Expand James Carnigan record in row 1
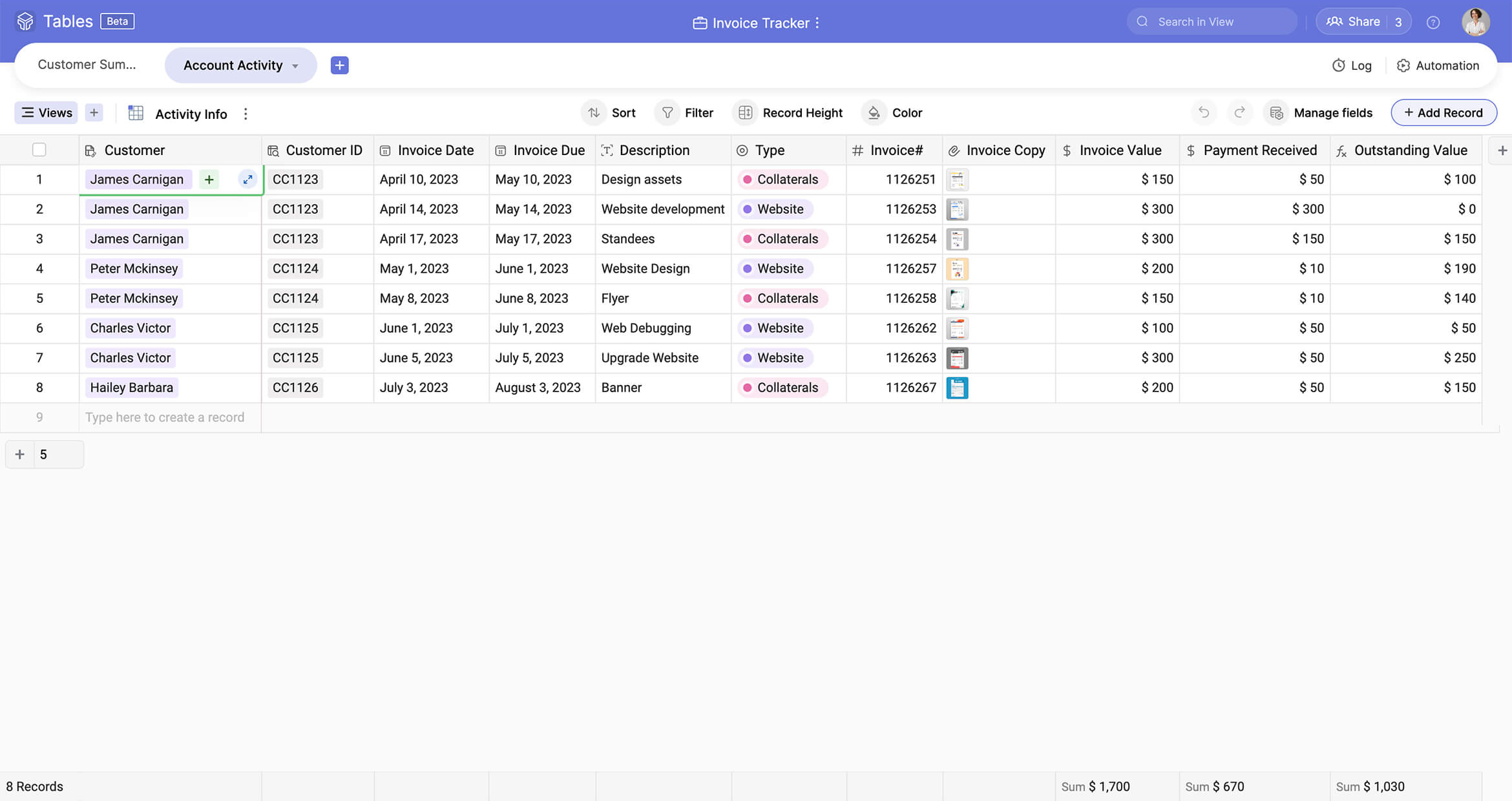This screenshot has width=1512, height=801. (x=247, y=180)
